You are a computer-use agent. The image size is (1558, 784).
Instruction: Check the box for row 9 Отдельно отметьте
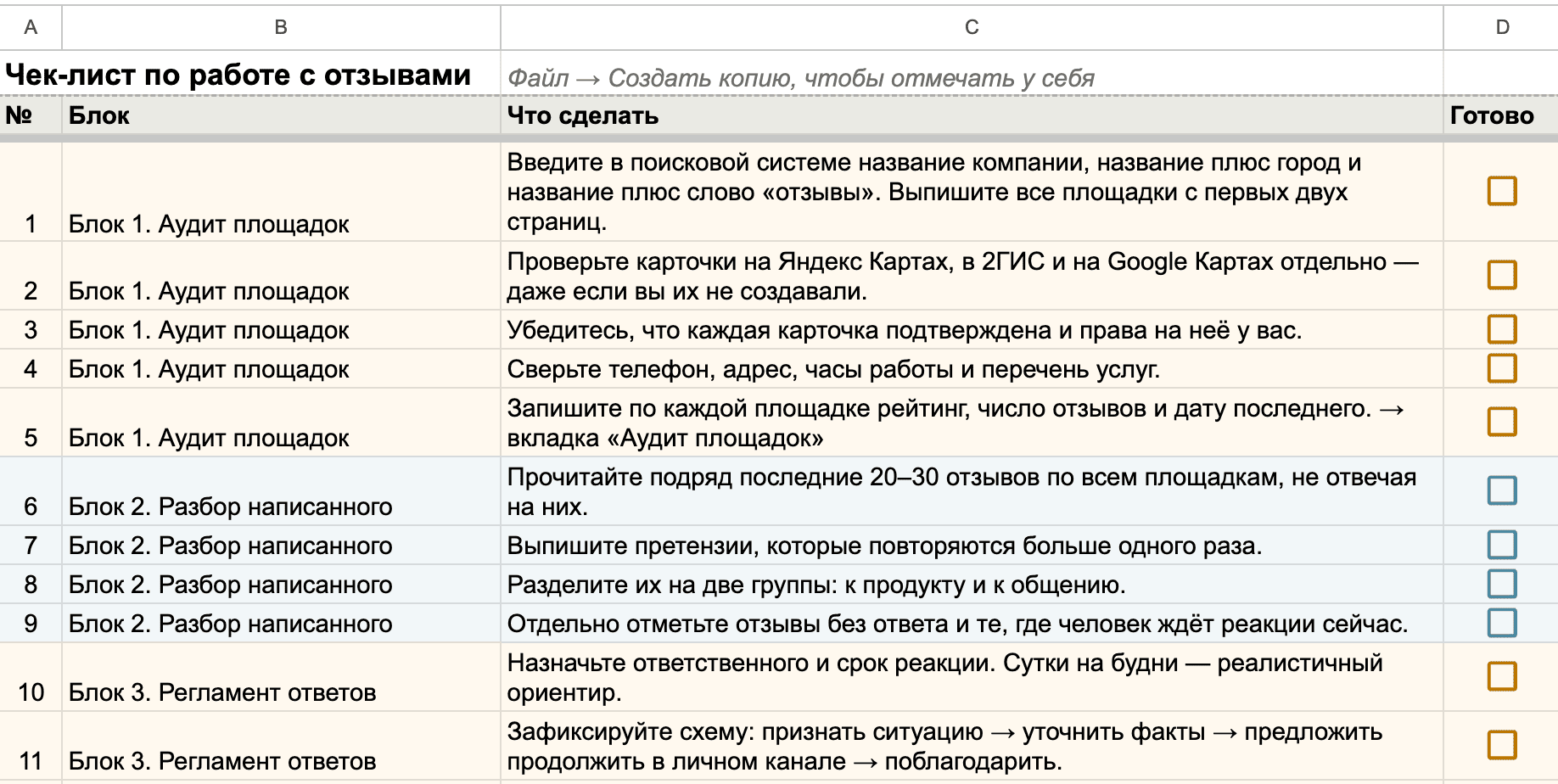click(1501, 623)
